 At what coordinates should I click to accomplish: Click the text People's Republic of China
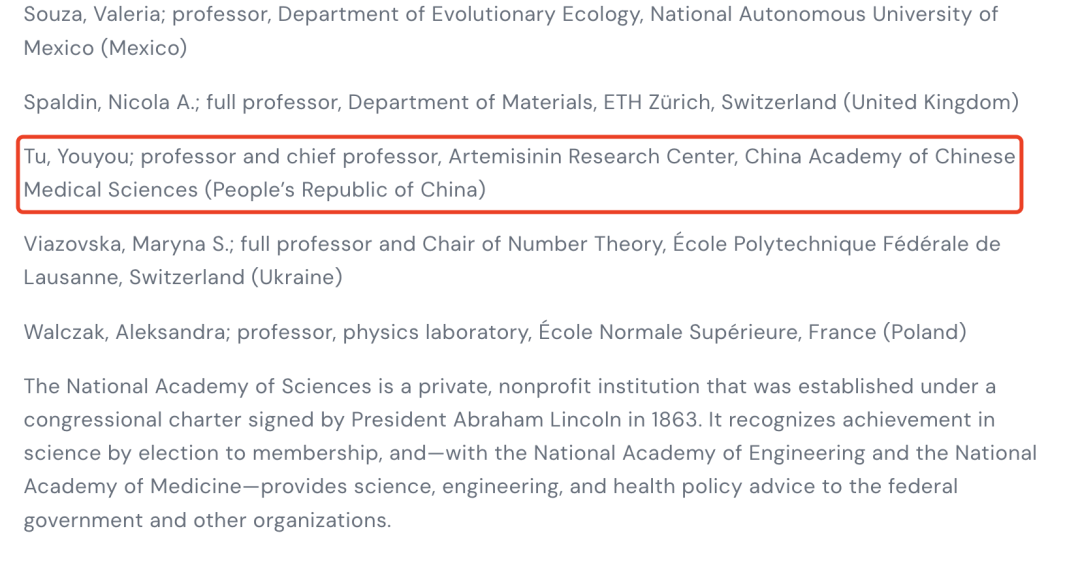345,190
